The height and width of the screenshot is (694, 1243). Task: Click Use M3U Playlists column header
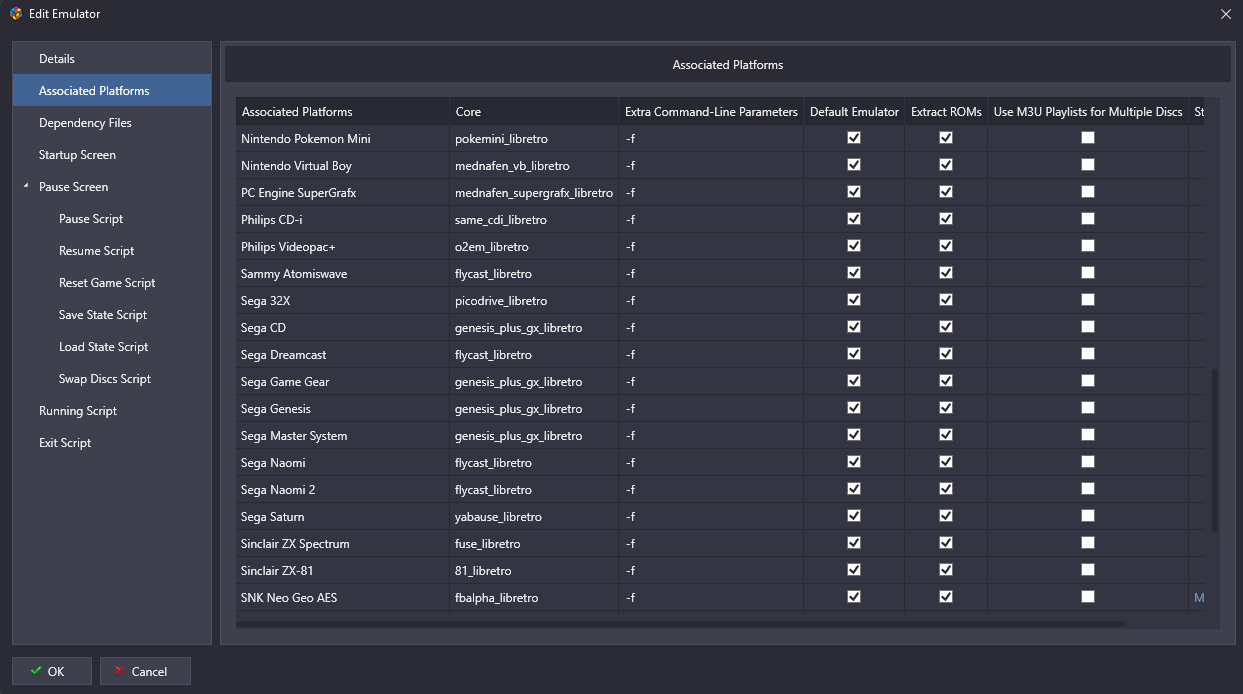1088,112
